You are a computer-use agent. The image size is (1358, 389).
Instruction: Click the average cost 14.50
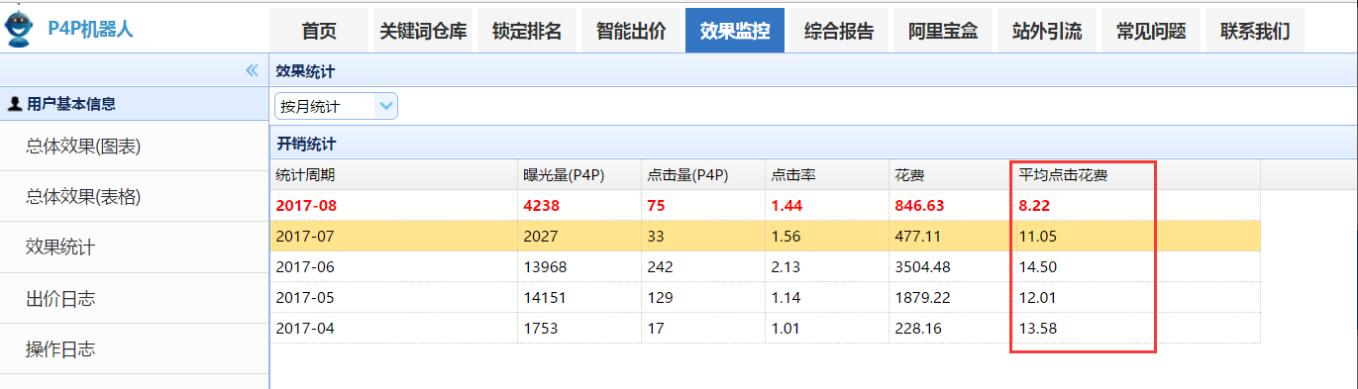(x=1037, y=267)
